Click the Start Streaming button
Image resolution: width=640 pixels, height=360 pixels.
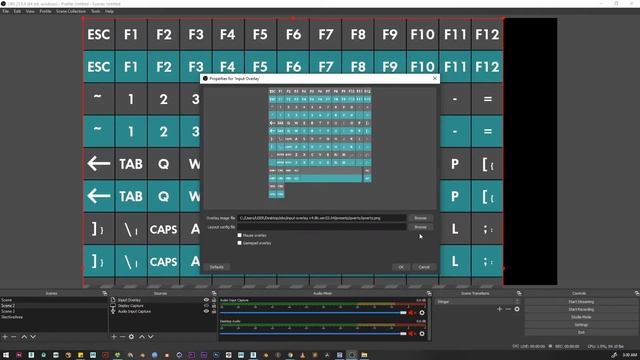[581, 302]
